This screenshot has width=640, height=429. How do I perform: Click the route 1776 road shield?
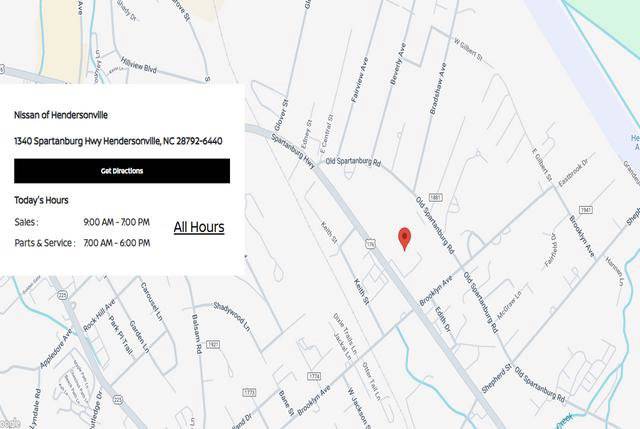314,375
